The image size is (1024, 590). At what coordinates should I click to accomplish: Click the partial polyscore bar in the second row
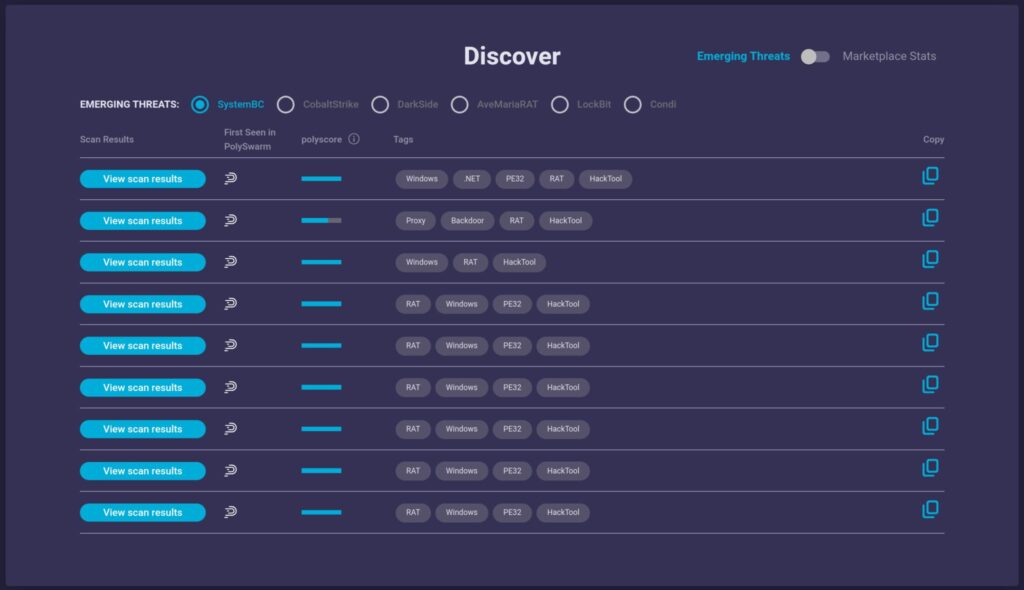click(321, 220)
